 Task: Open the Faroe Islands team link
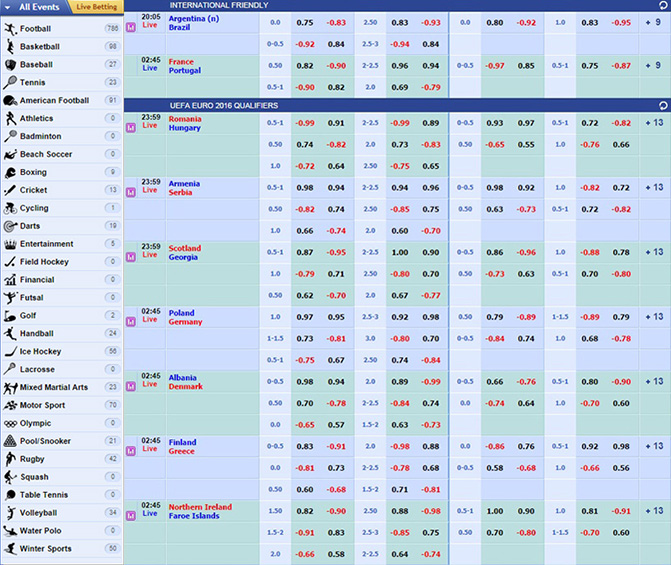click(194, 516)
